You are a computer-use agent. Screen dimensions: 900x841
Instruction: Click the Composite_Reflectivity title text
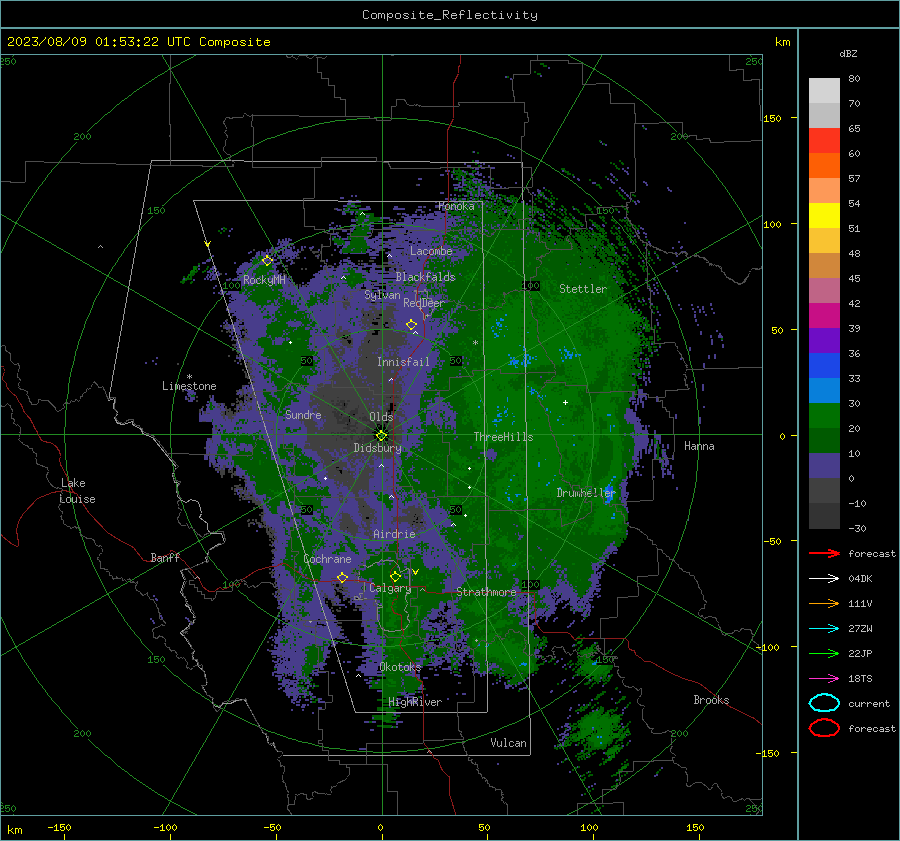(x=450, y=15)
